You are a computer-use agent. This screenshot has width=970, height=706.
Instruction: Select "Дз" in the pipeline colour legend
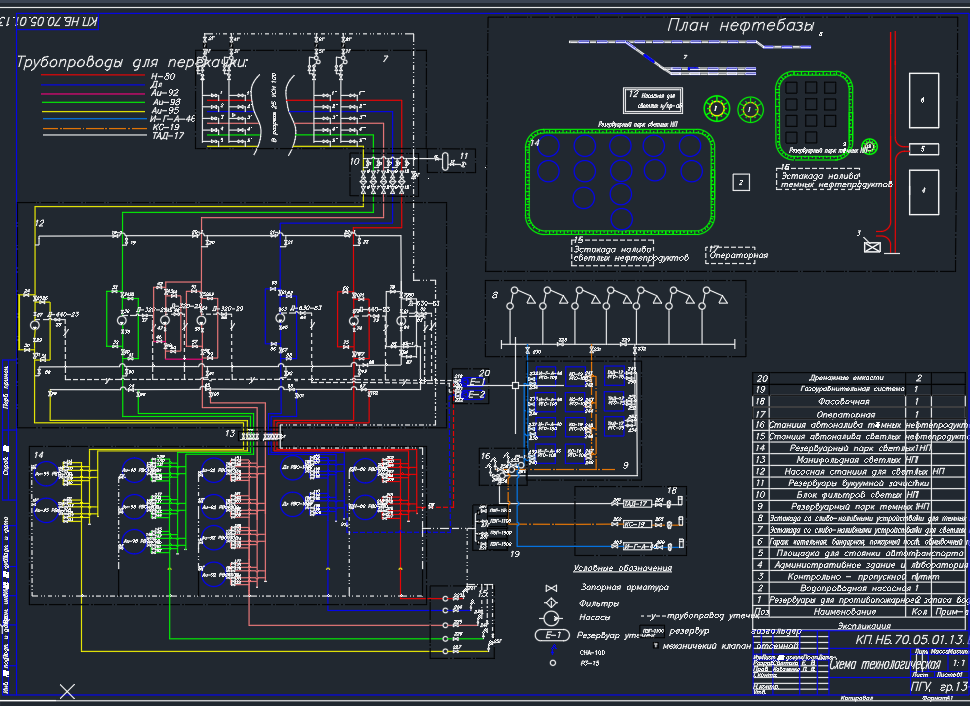pos(156,85)
